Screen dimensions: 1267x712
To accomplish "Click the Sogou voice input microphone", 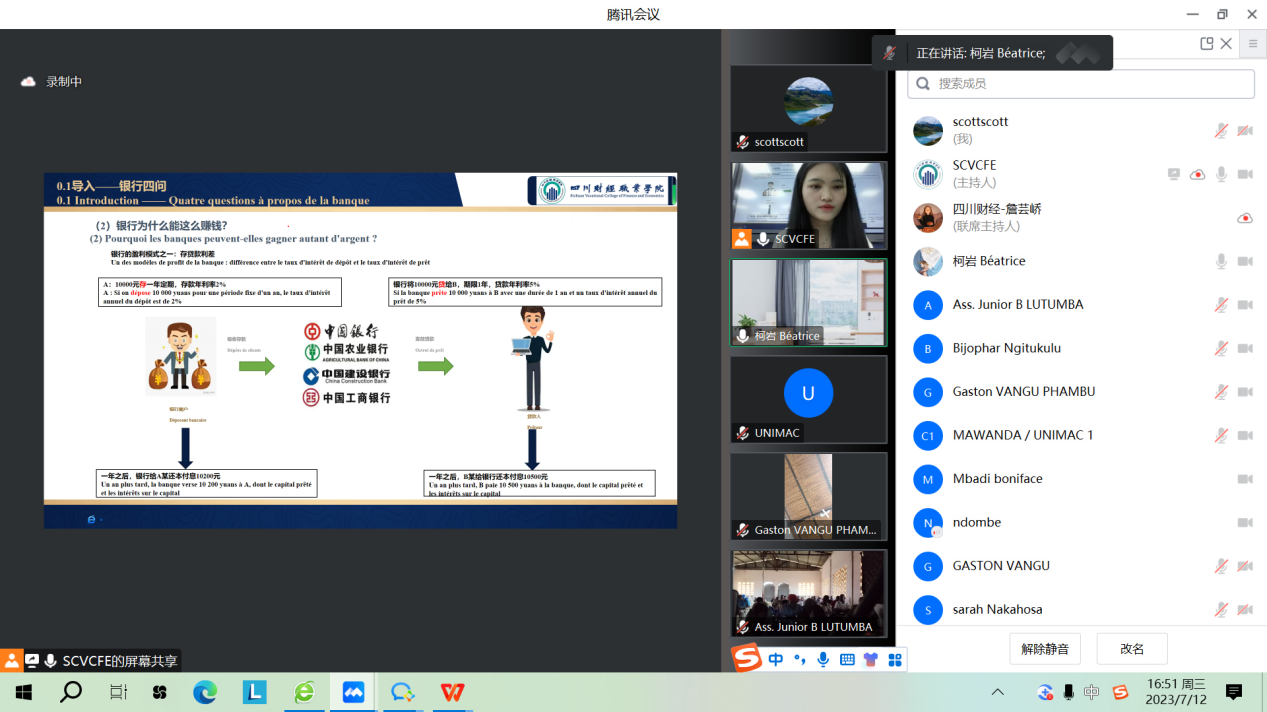I will click(823, 659).
